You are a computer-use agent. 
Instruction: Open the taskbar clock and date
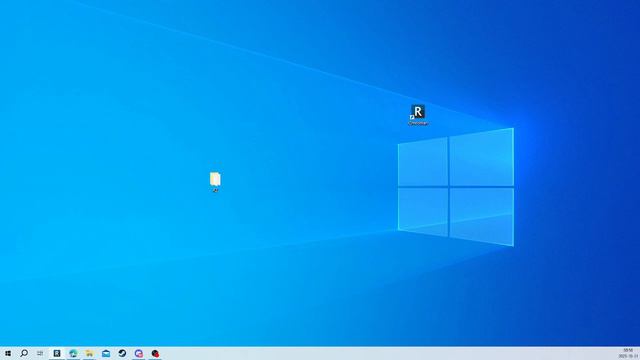point(628,353)
